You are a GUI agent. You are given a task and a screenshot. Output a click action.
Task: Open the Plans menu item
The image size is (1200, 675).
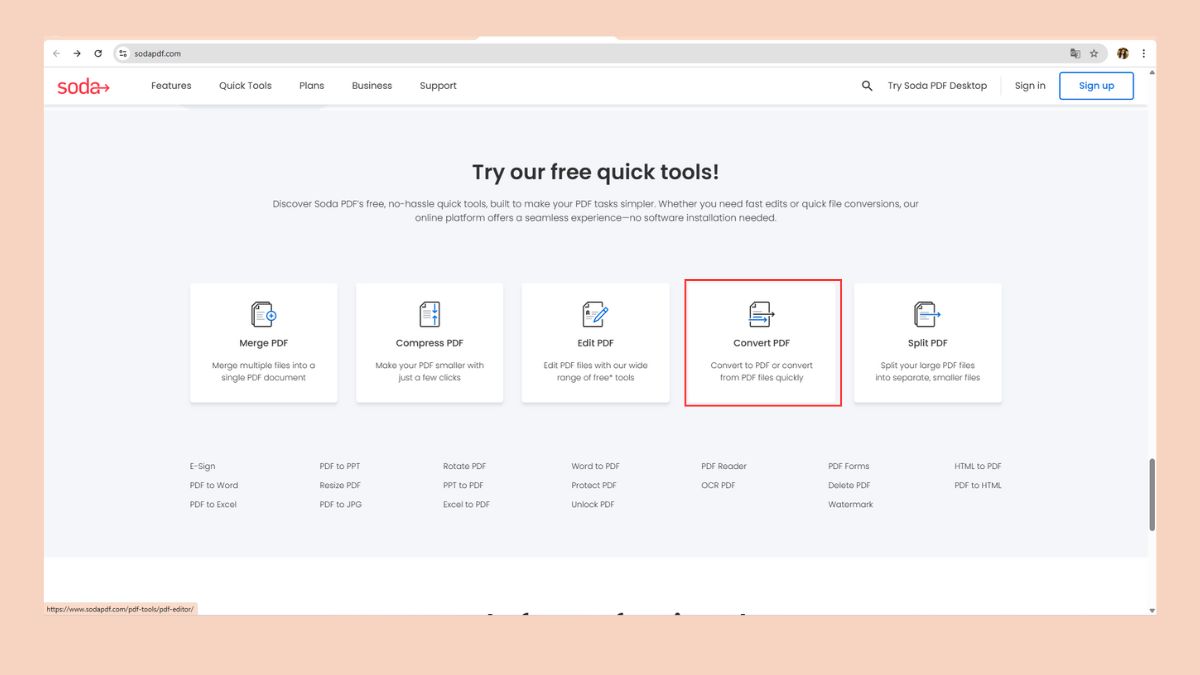[x=312, y=86]
